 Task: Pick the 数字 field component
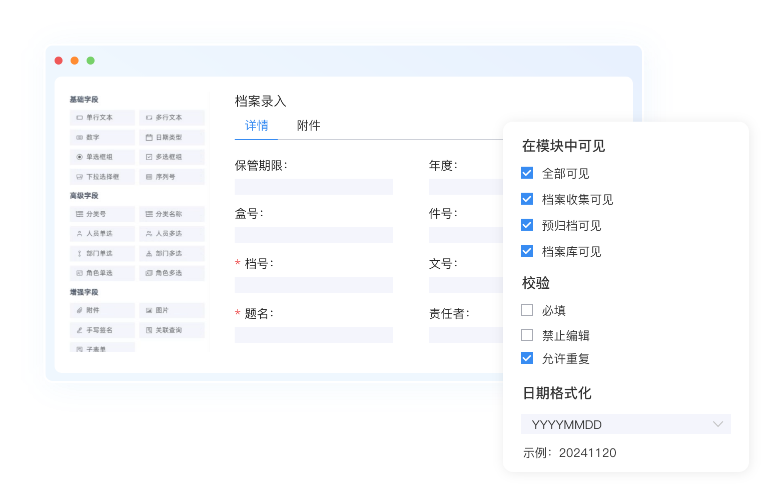point(102,137)
